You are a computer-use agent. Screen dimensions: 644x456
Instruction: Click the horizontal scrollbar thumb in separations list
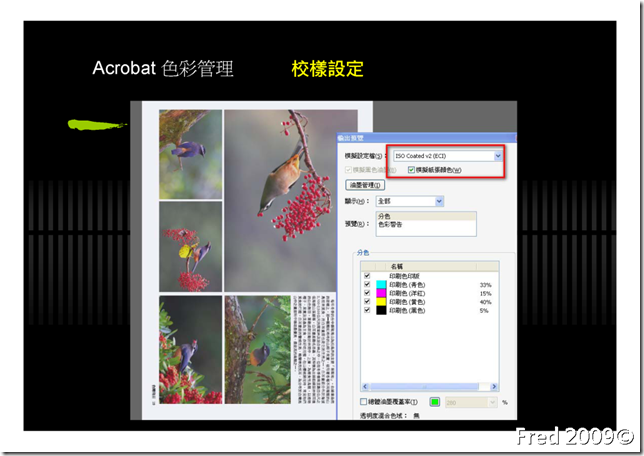point(424,387)
